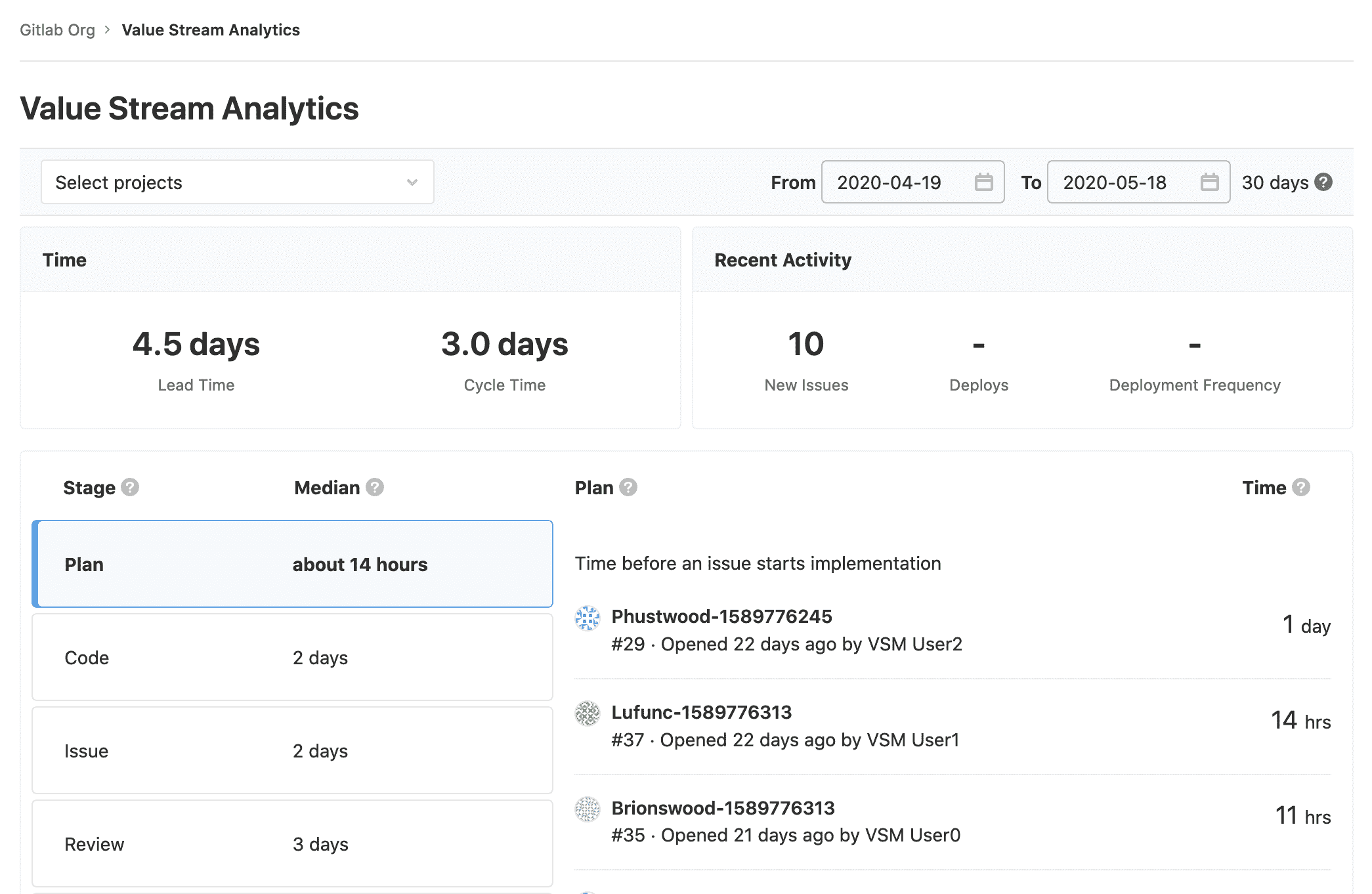Open the From date calendar picker
1372x894 pixels.
click(985, 182)
